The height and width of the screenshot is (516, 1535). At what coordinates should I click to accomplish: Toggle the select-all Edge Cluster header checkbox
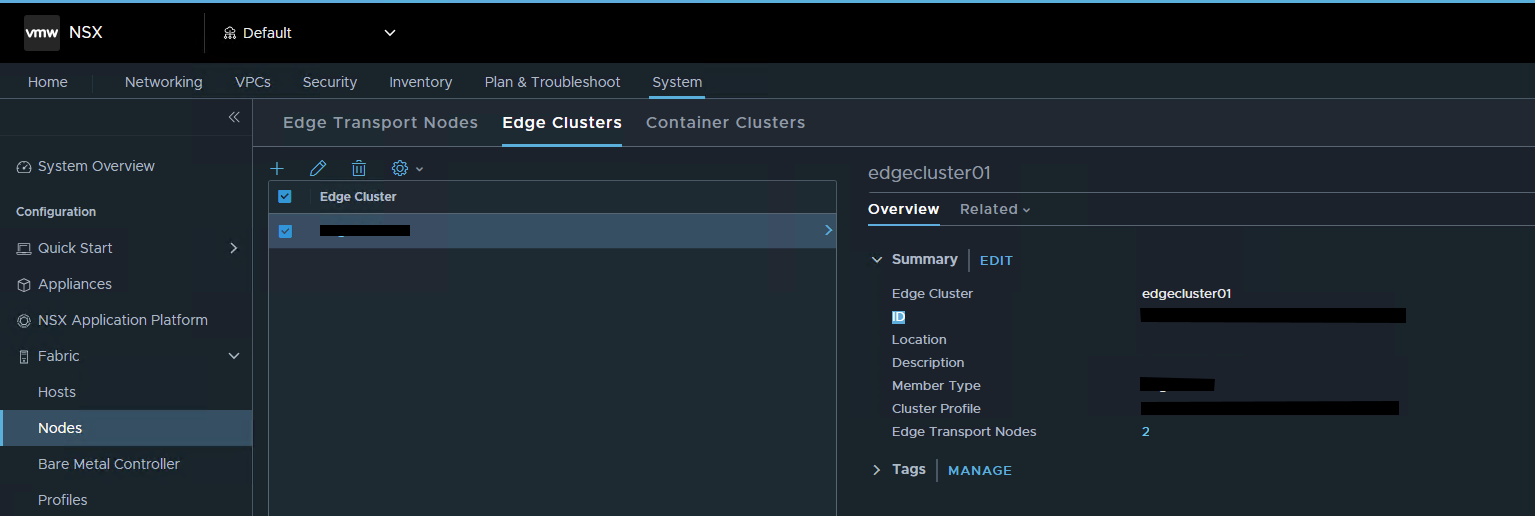(285, 197)
